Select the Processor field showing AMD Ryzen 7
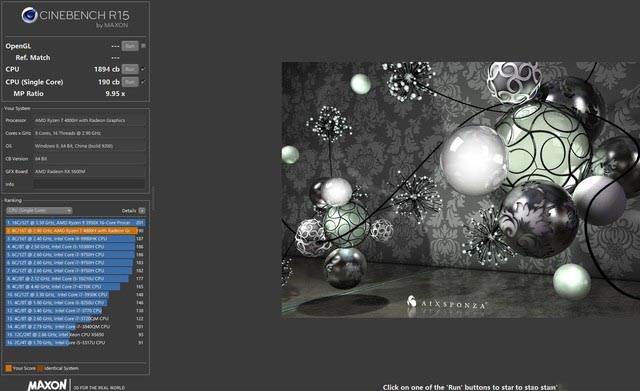Screen dimensions: 640x391 89,120
